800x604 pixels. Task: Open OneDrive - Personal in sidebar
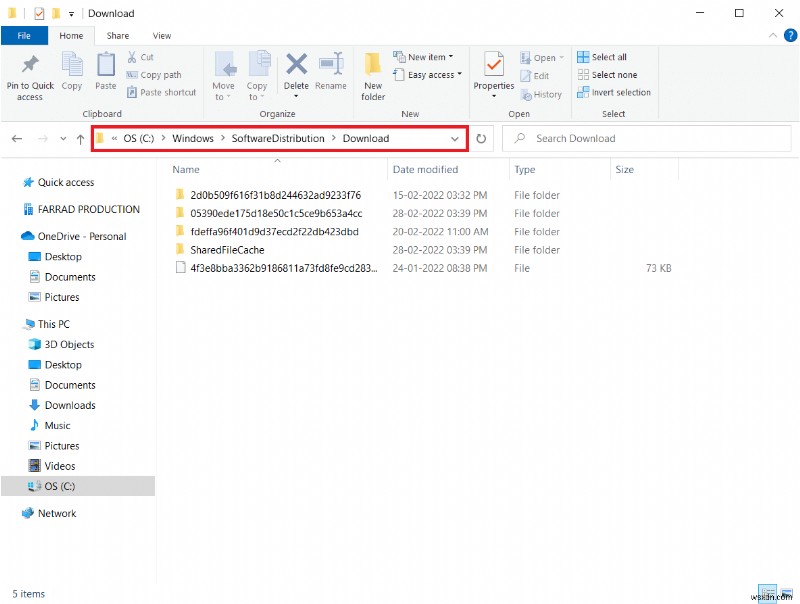pyautogui.click(x=82, y=236)
